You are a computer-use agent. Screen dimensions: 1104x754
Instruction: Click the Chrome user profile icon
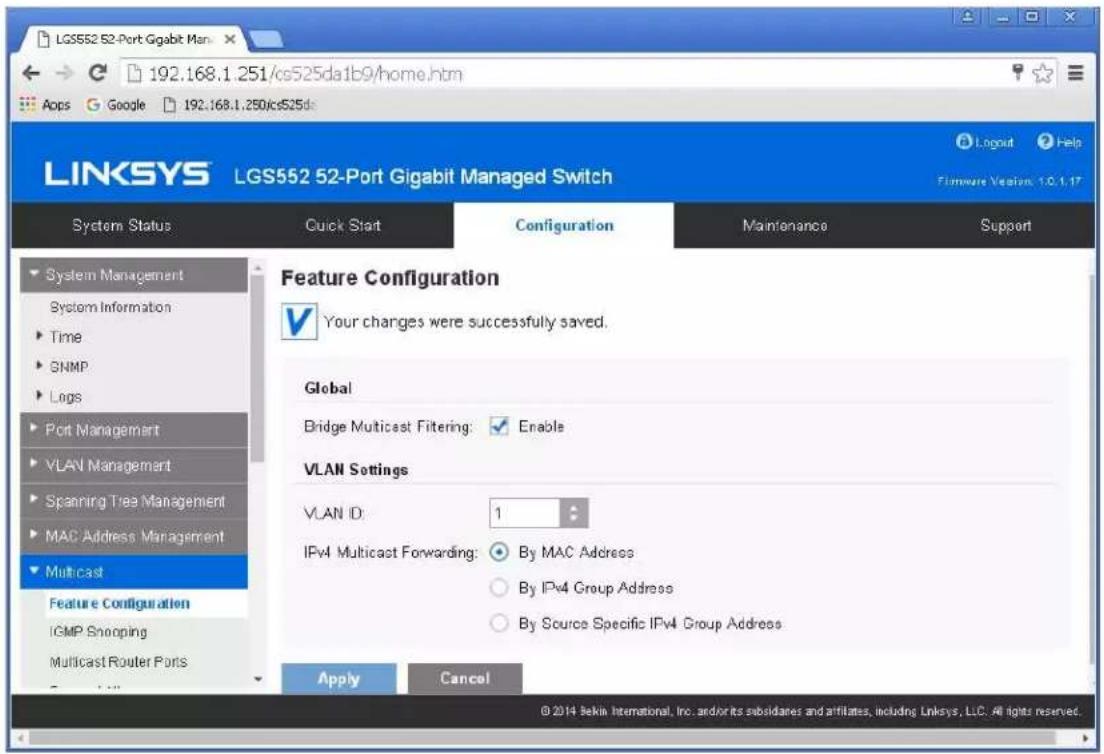click(x=968, y=16)
